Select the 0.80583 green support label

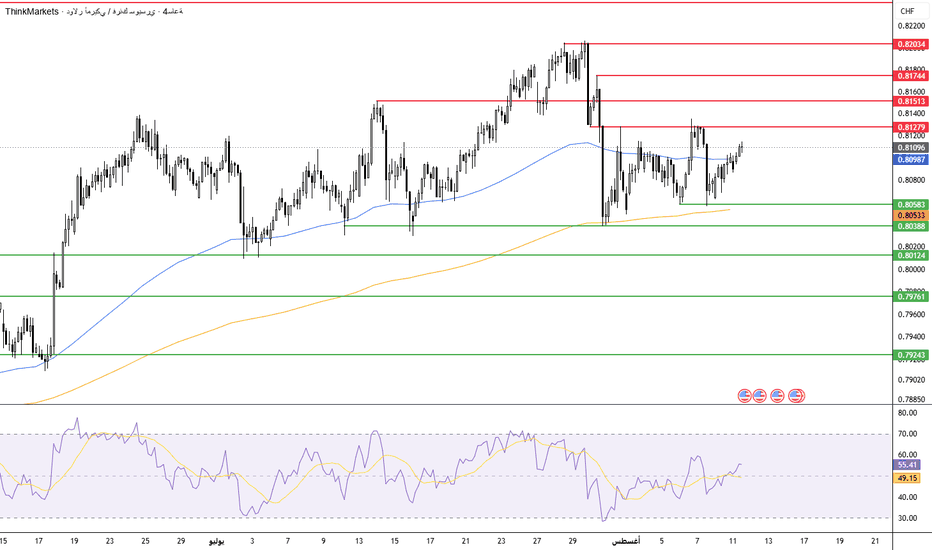tap(911, 205)
